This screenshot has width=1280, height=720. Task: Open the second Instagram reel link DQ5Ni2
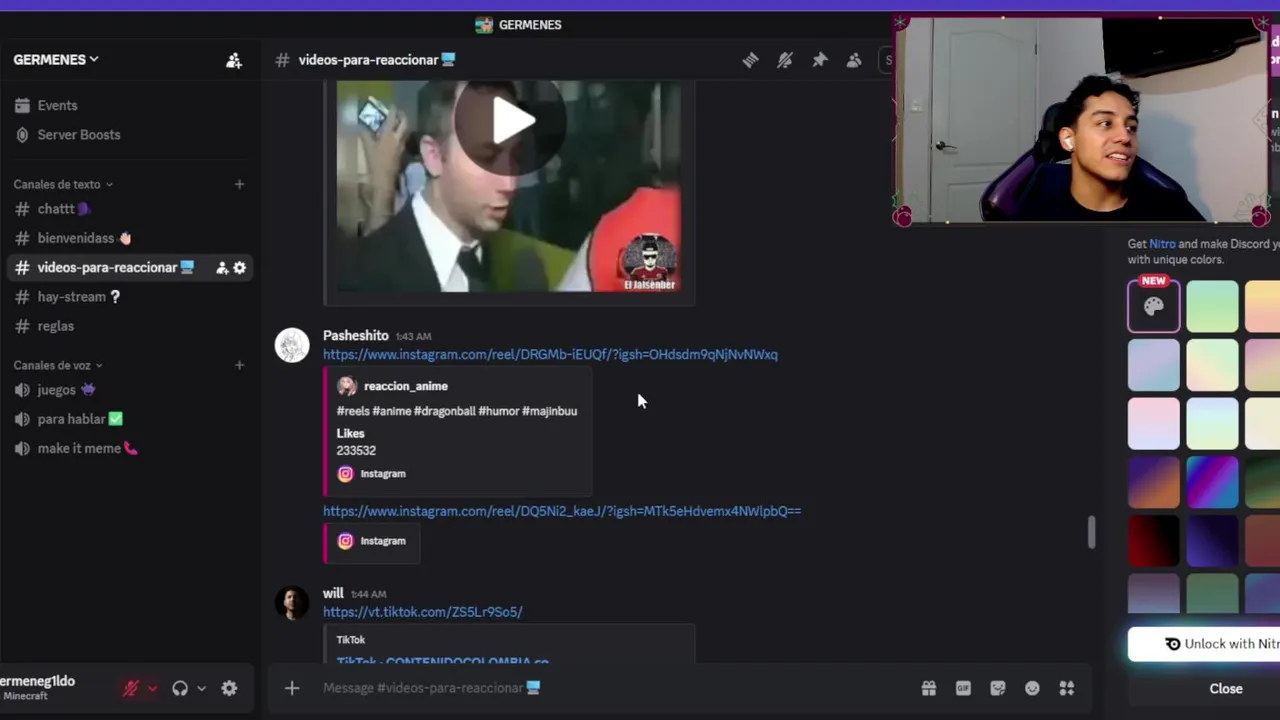pyautogui.click(x=562, y=511)
